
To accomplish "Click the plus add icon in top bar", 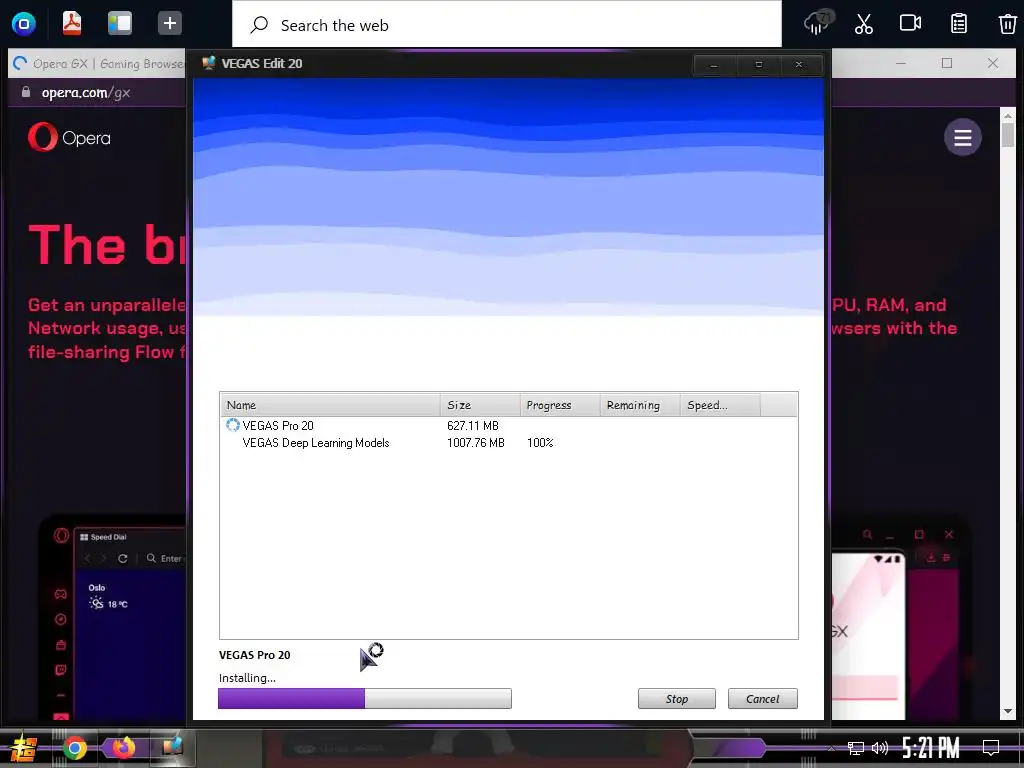I will (x=170, y=24).
